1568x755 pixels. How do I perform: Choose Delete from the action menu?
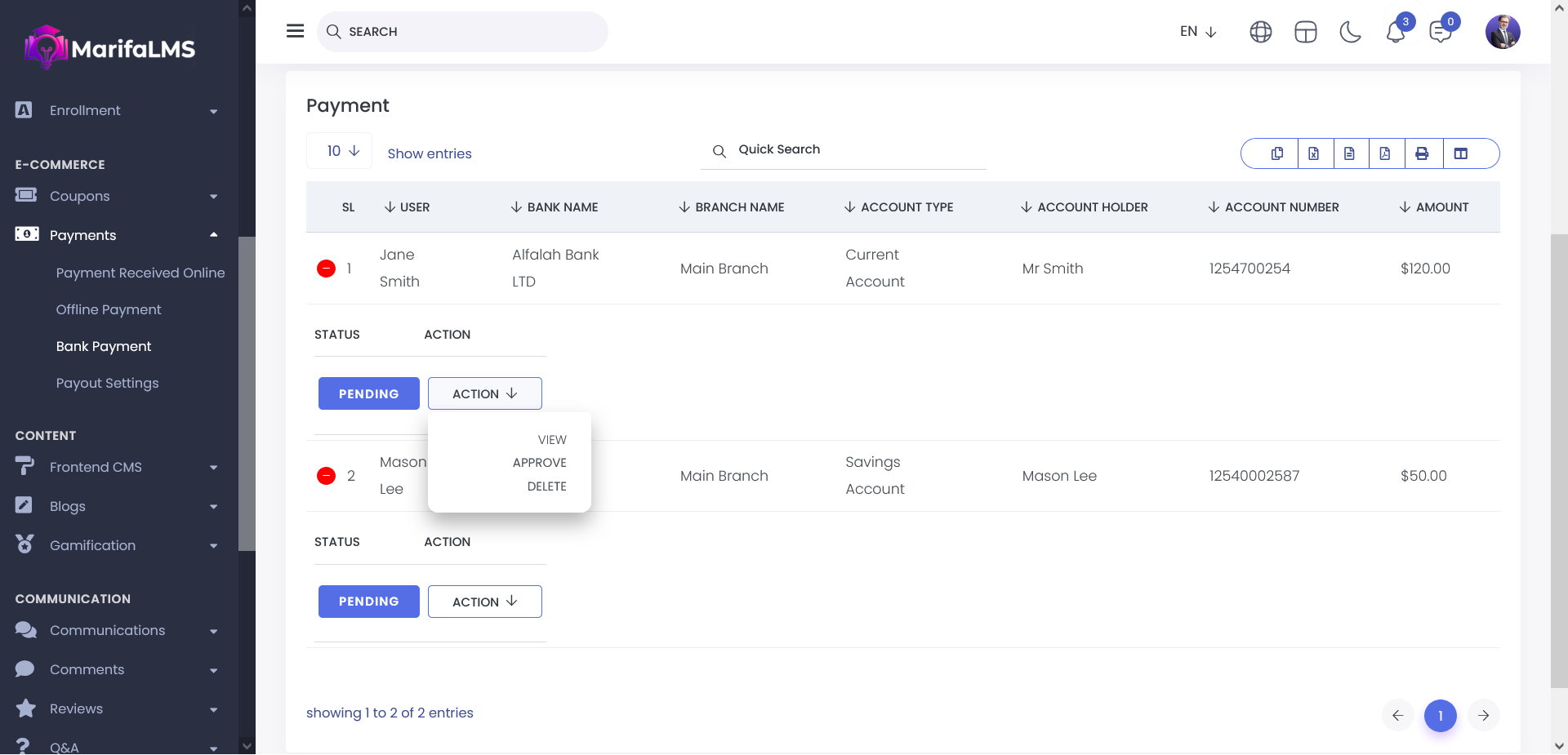tap(546, 486)
